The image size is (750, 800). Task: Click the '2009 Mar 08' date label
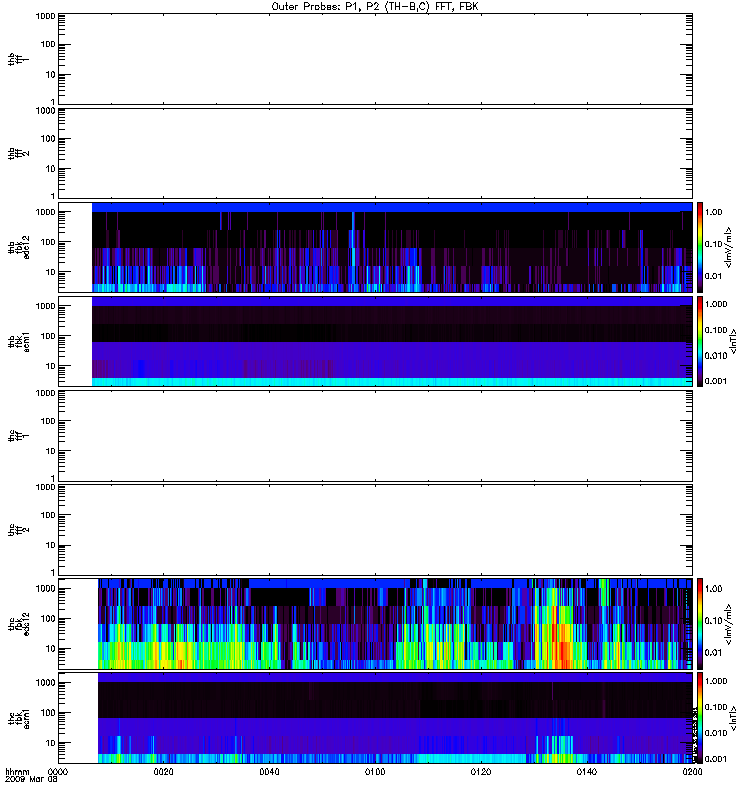[x=31, y=780]
